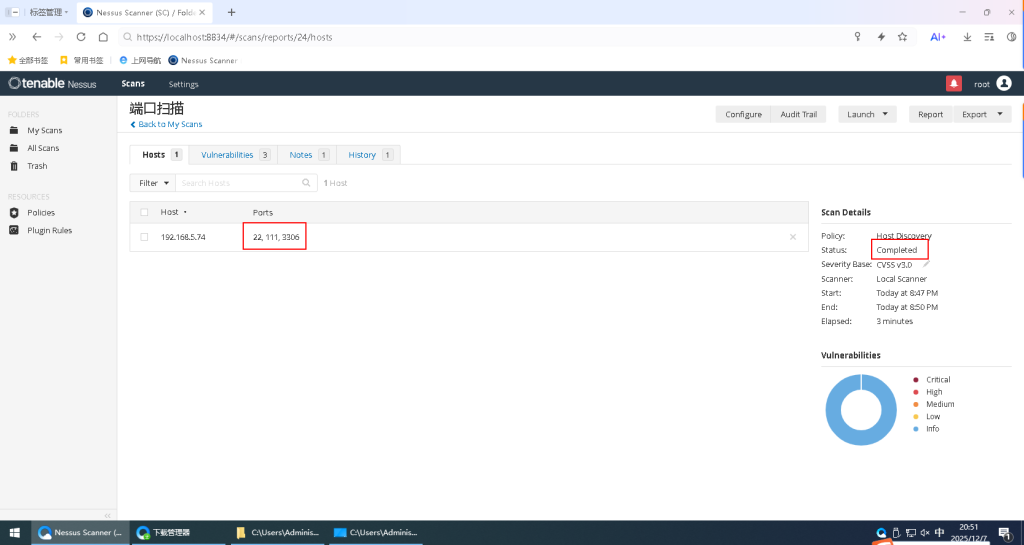Image resolution: width=1024 pixels, height=545 pixels.
Task: Check the box for host 192.168.5.74
Action: (x=145, y=237)
